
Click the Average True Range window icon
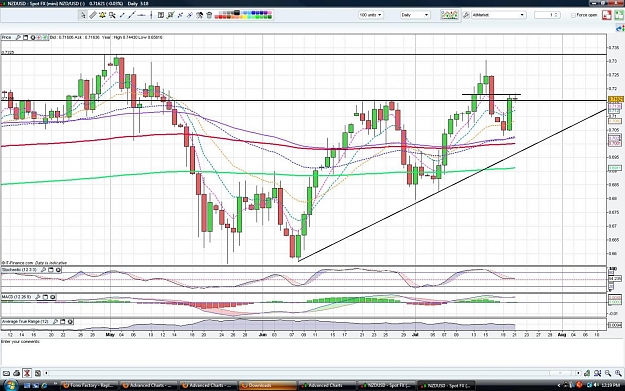coord(63,321)
